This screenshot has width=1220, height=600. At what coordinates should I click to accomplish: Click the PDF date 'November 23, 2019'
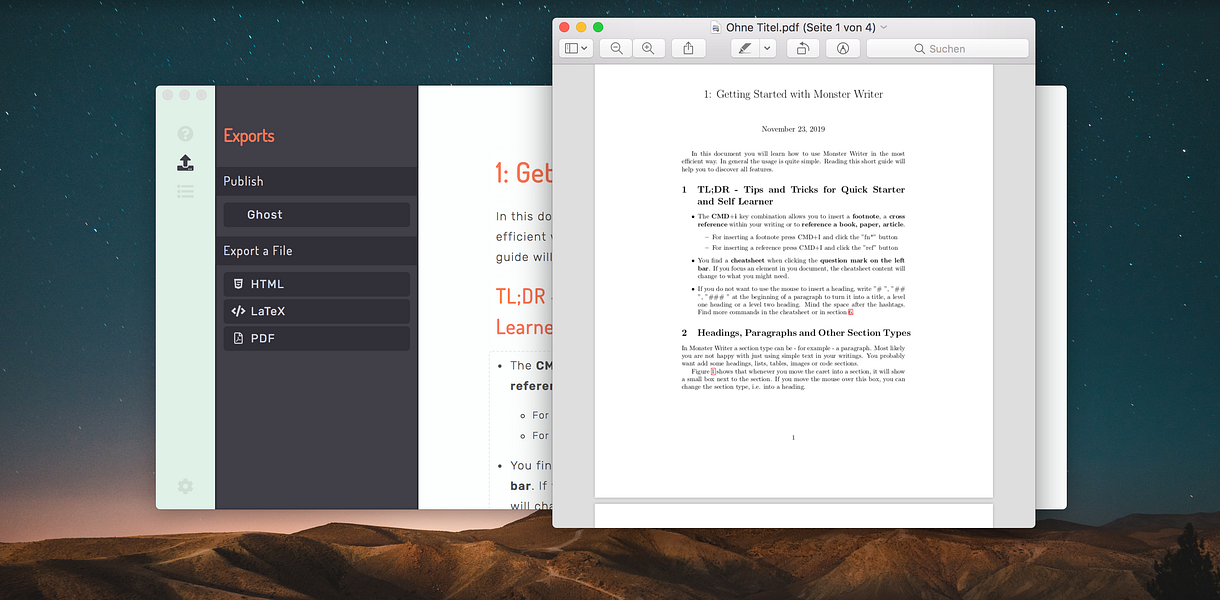pyautogui.click(x=793, y=129)
